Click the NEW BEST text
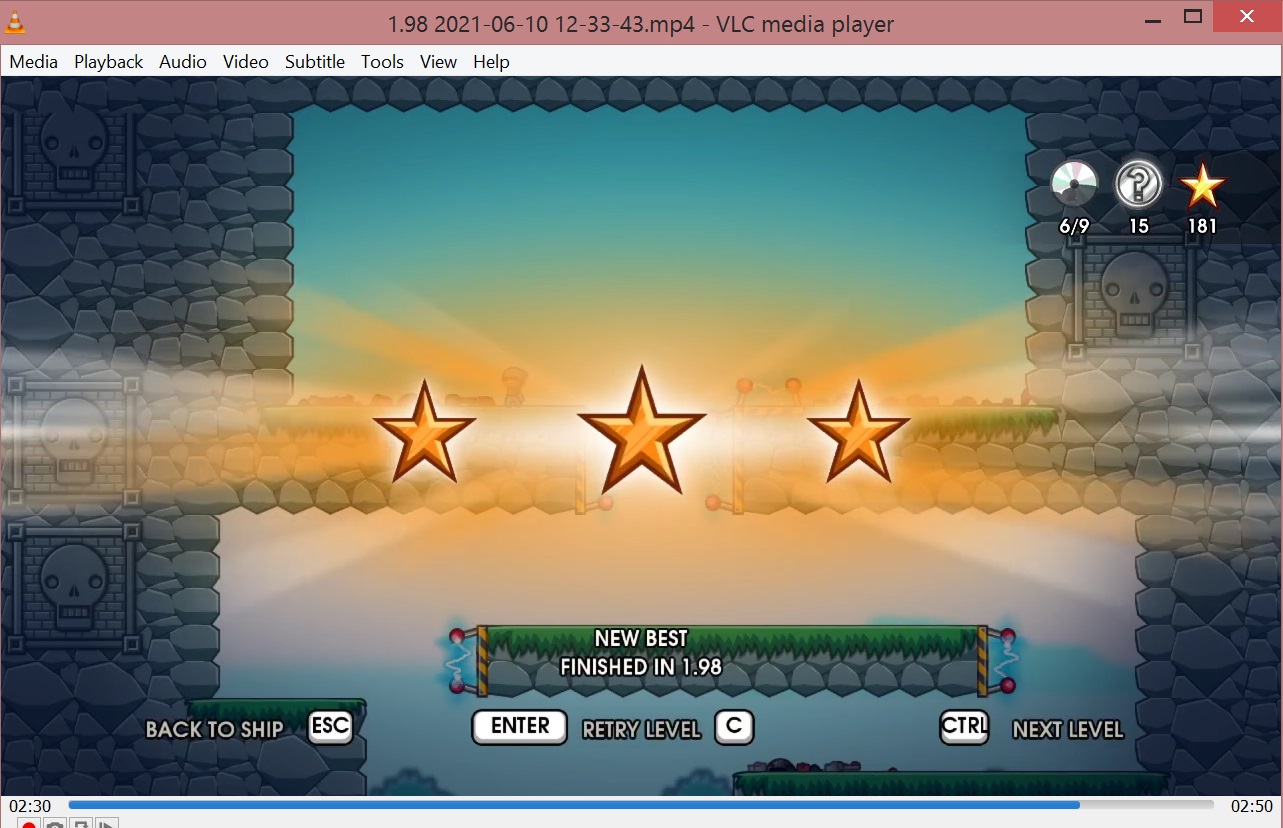Image resolution: width=1283 pixels, height=828 pixels. click(641, 638)
